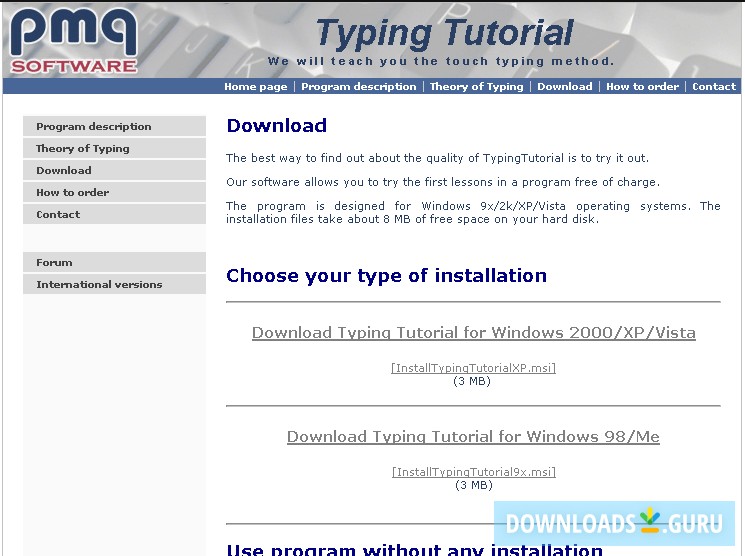
Task: Click the '(3 MB)' text under the XP installer
Action: 472,381
